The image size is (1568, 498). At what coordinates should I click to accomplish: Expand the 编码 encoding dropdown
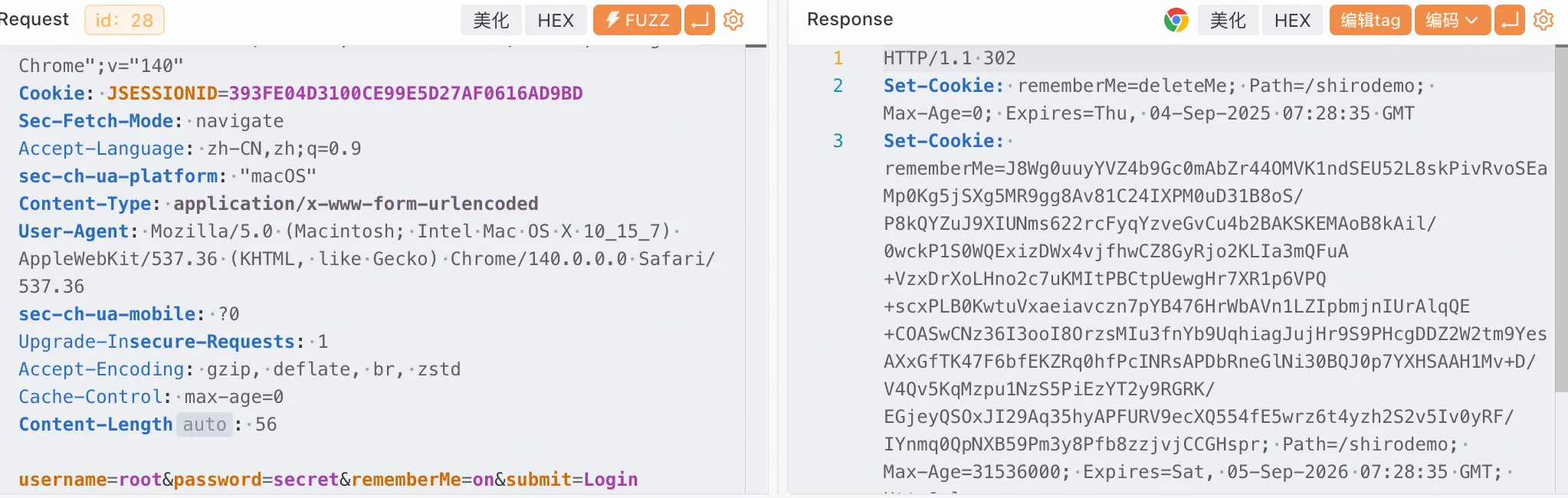[1452, 20]
